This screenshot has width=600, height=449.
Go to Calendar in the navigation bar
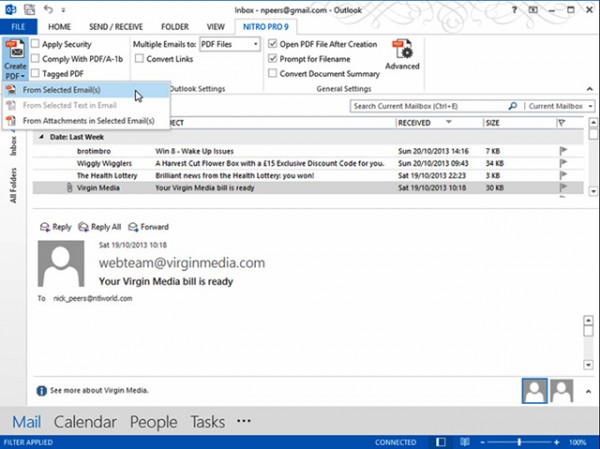pos(85,421)
